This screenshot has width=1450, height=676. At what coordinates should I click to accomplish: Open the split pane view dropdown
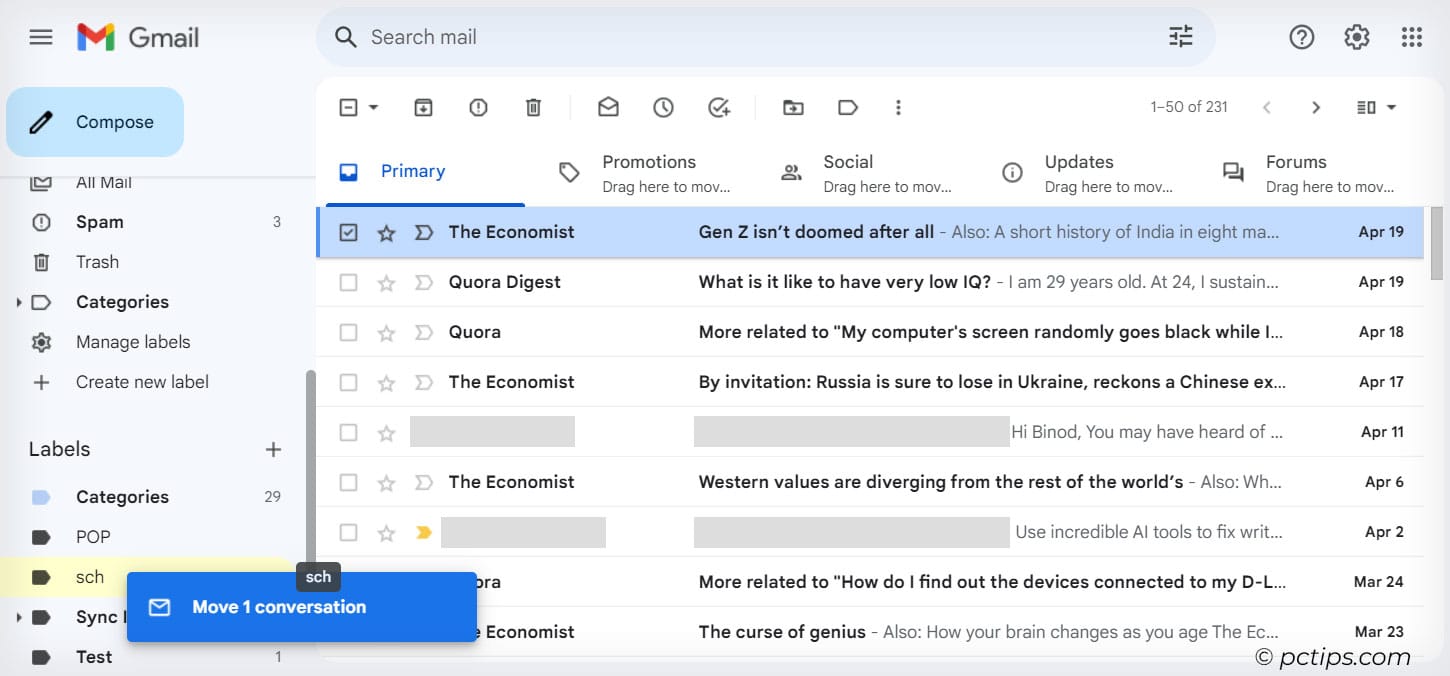[x=1375, y=107]
